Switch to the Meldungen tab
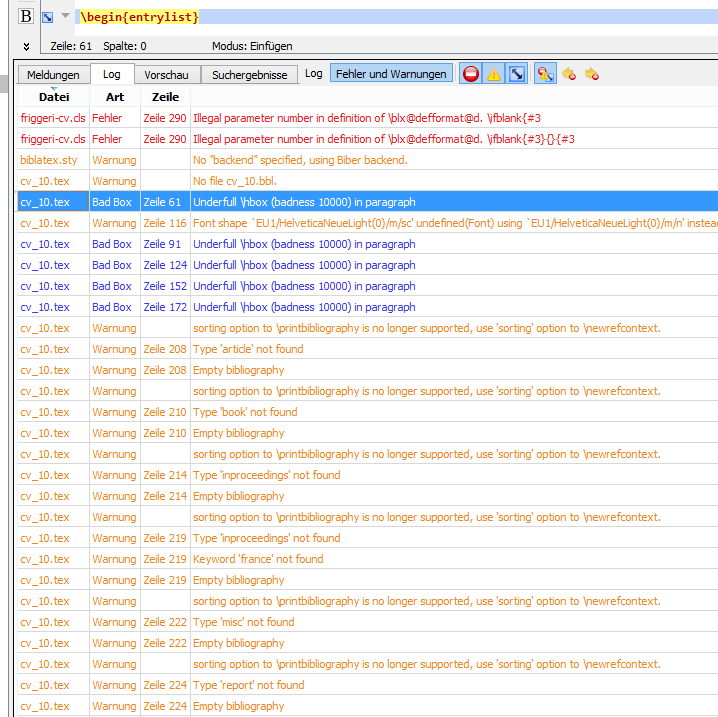This screenshot has height=717, width=718. 53,75
